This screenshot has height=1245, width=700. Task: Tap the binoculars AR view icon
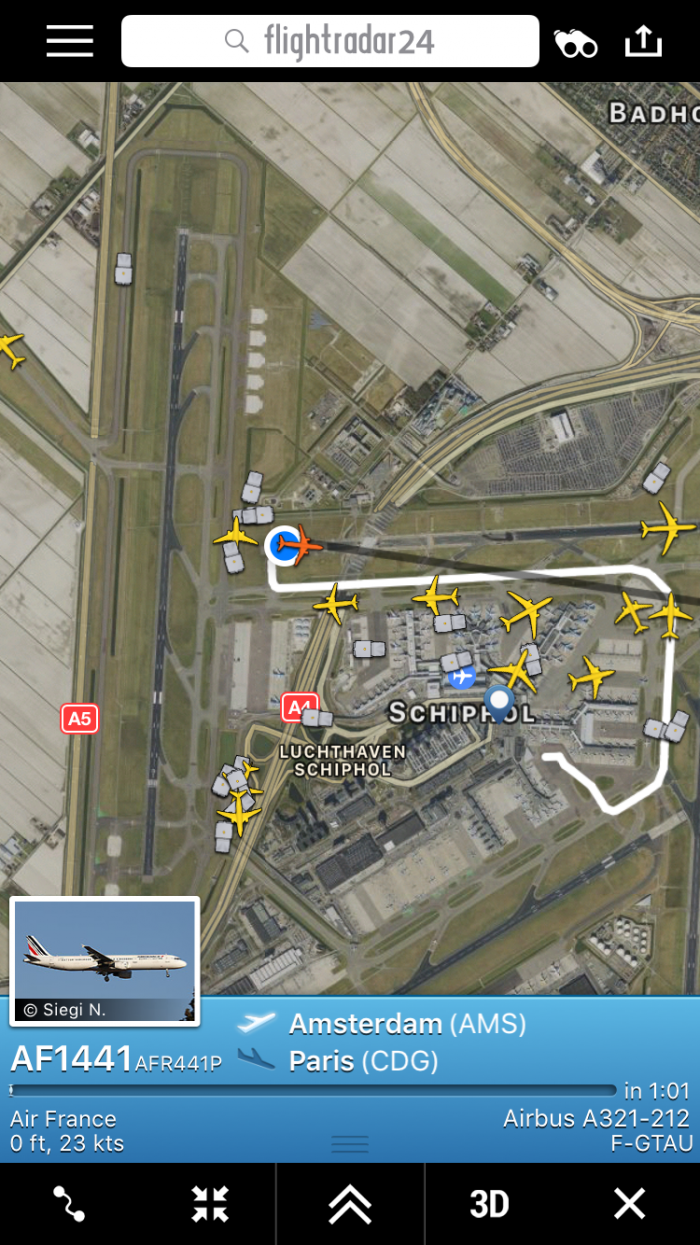(576, 43)
